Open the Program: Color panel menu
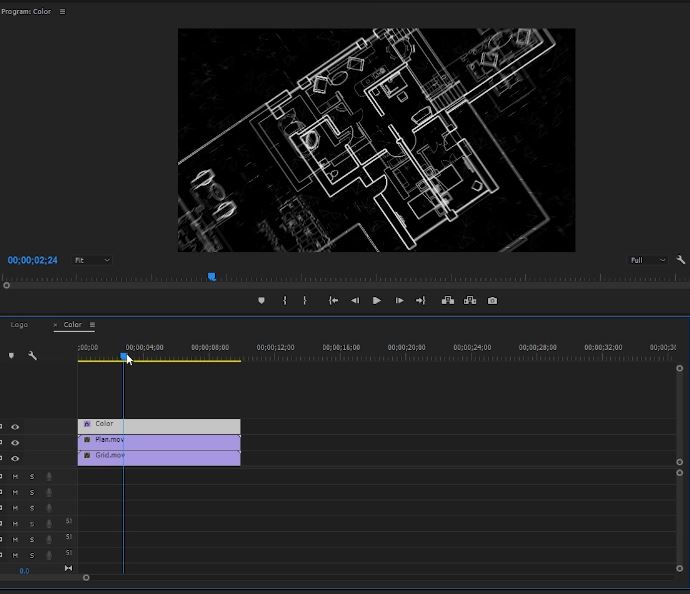 click(62, 12)
